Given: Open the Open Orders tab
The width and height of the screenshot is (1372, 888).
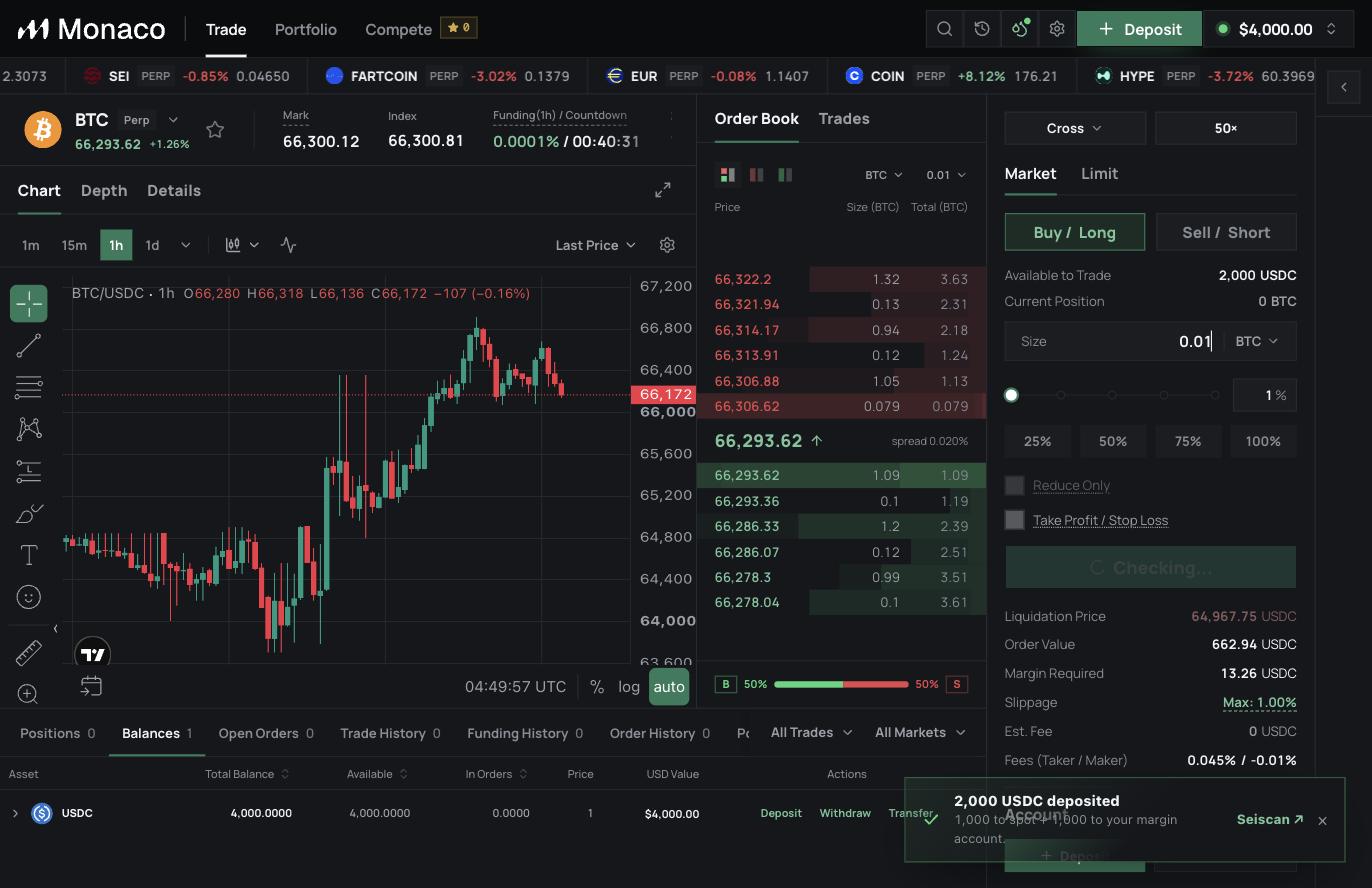Looking at the screenshot, I should 266,733.
